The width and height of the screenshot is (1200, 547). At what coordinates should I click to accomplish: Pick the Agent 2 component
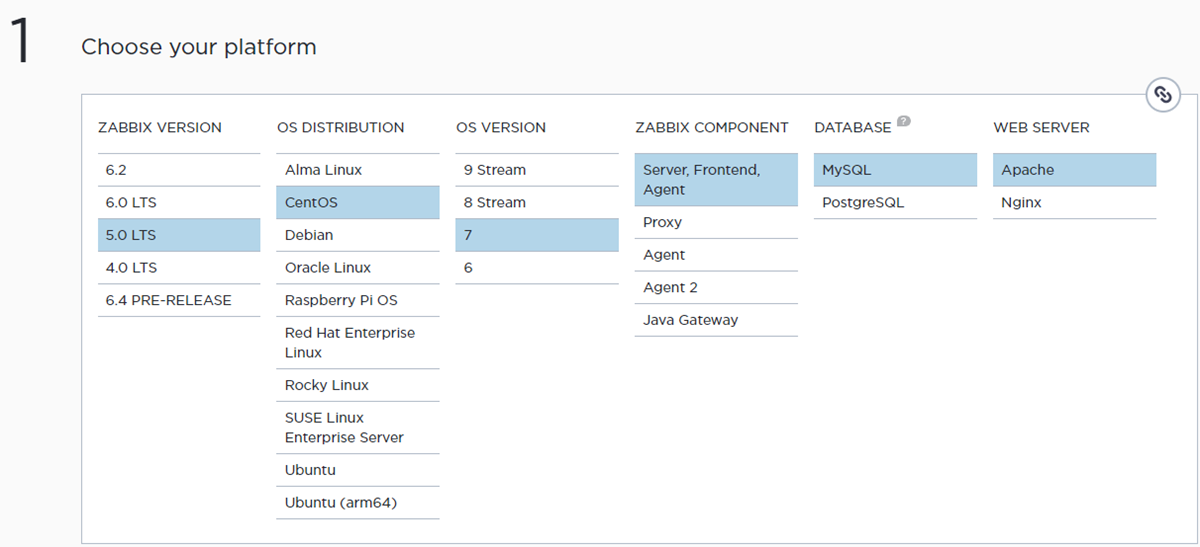click(x=716, y=288)
